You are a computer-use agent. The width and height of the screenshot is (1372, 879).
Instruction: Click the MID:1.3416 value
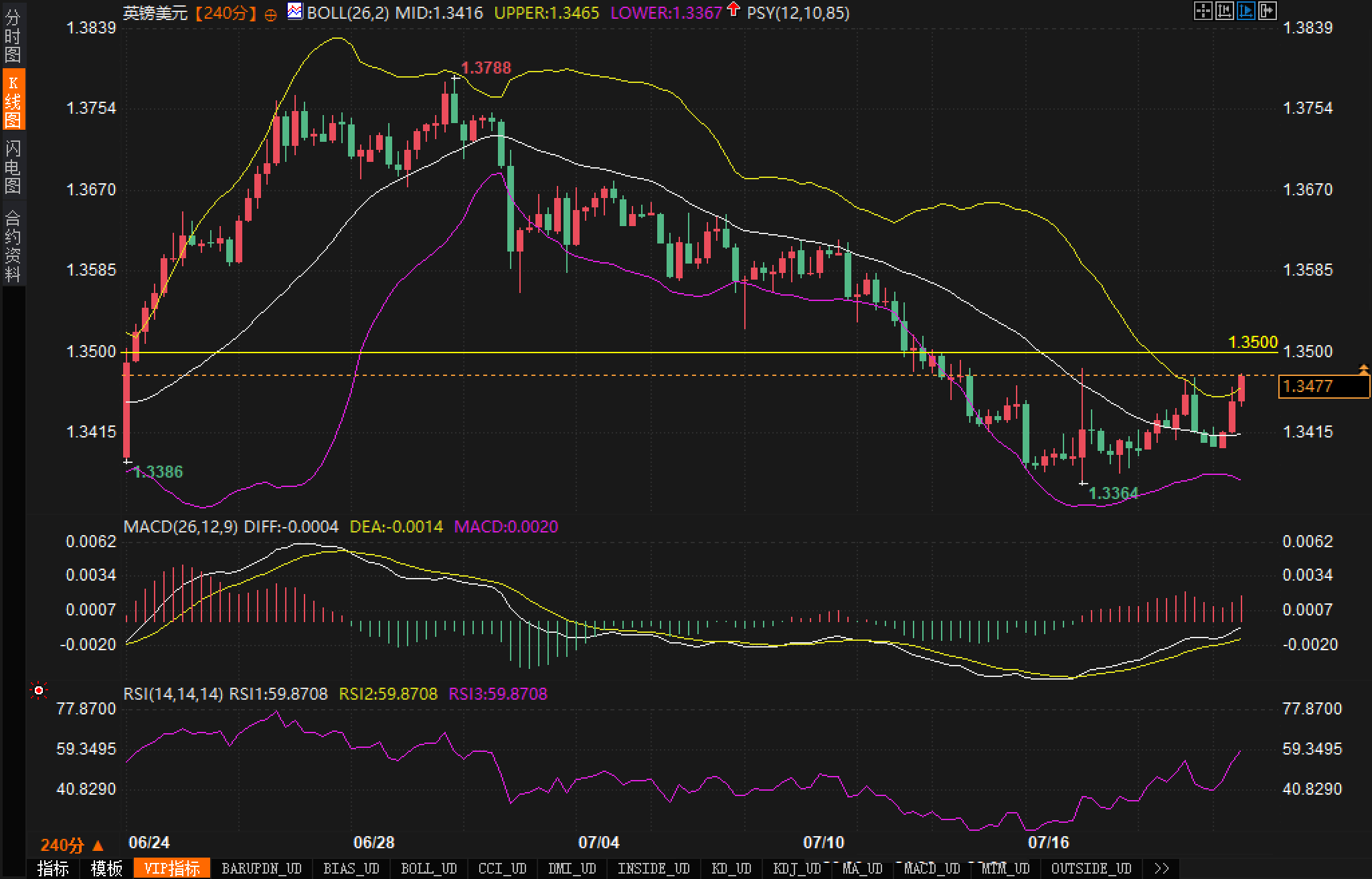[439, 13]
